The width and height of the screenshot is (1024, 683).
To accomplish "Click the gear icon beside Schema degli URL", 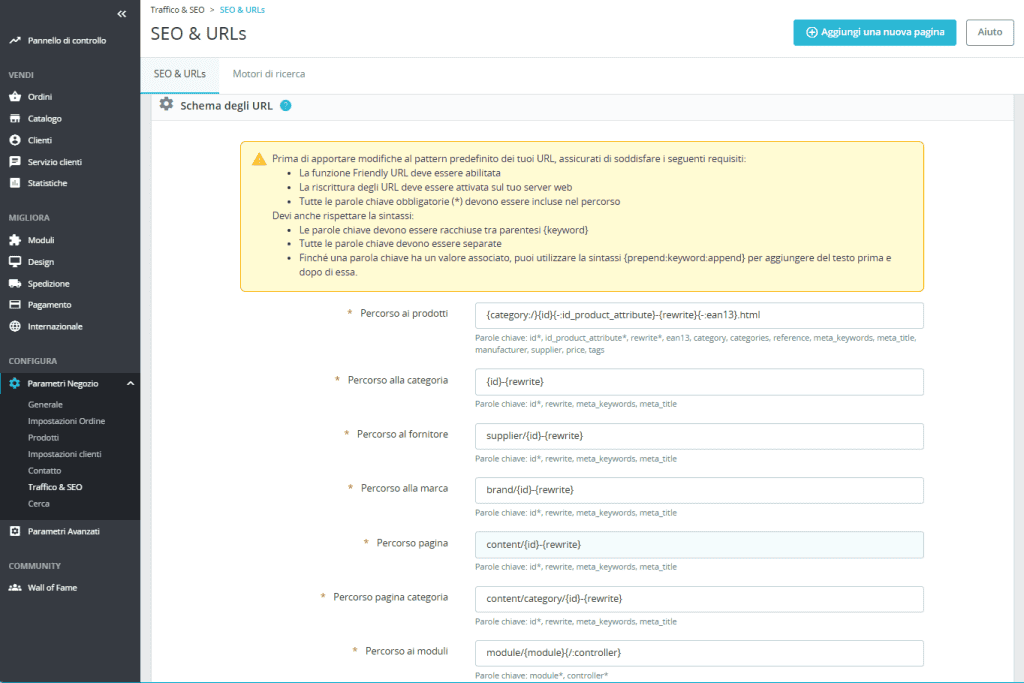I will pos(166,104).
